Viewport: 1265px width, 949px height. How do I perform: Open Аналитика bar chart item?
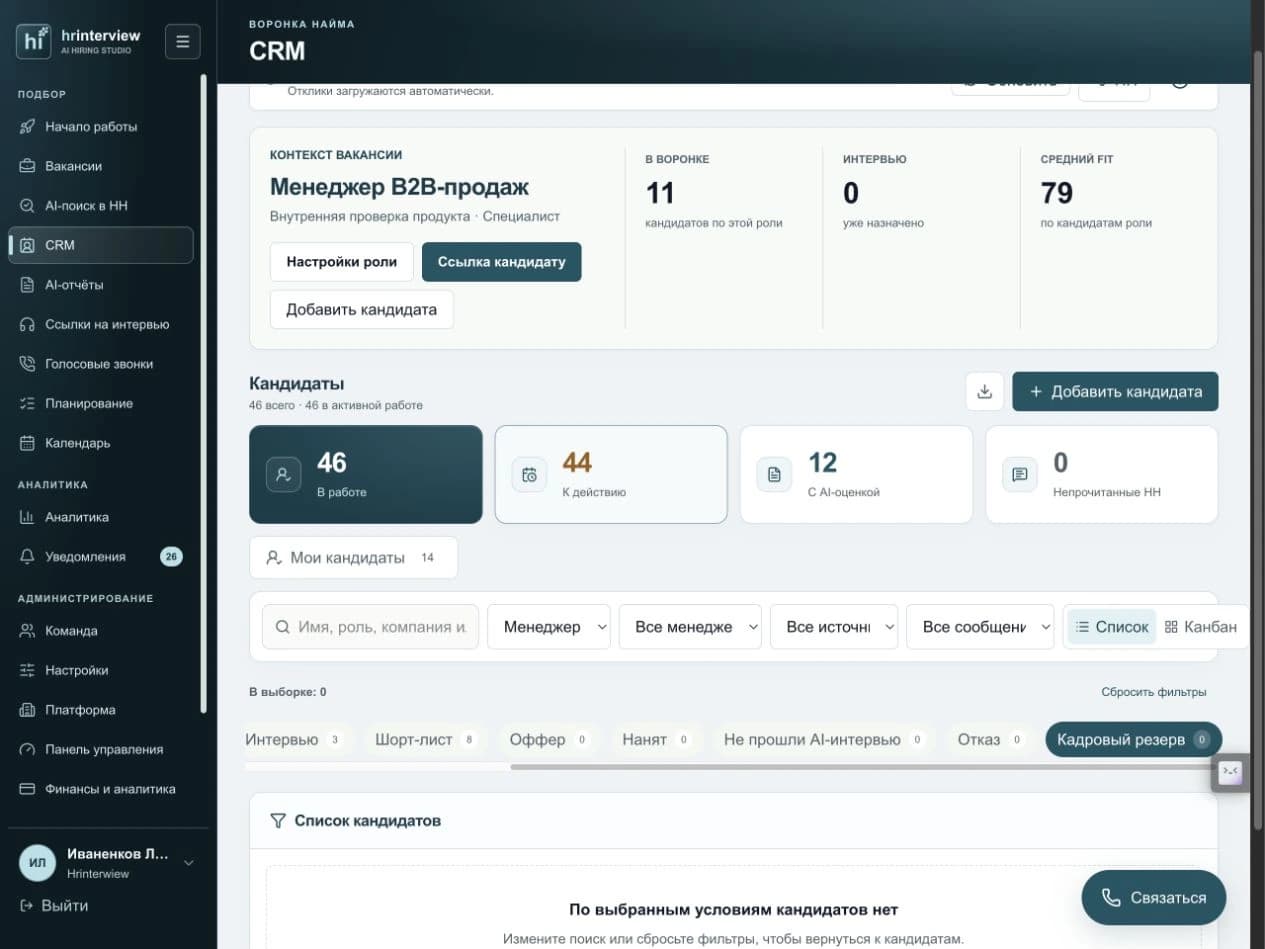(100, 517)
